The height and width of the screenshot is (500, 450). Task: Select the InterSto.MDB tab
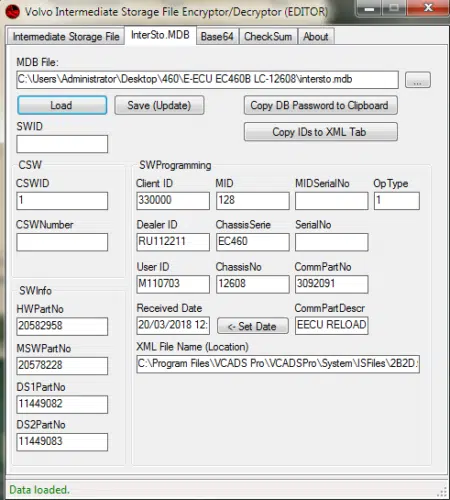[x=160, y=35]
